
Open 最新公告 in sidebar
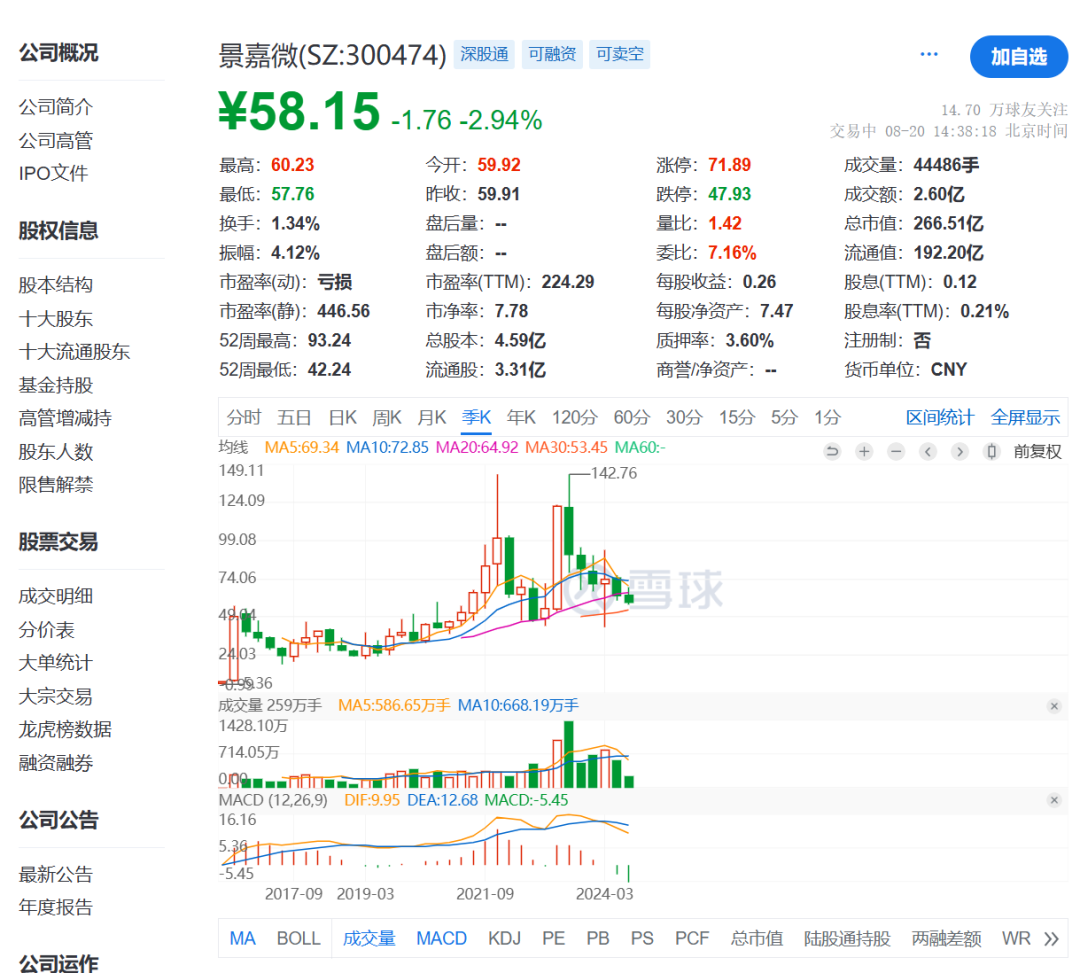(x=56, y=875)
